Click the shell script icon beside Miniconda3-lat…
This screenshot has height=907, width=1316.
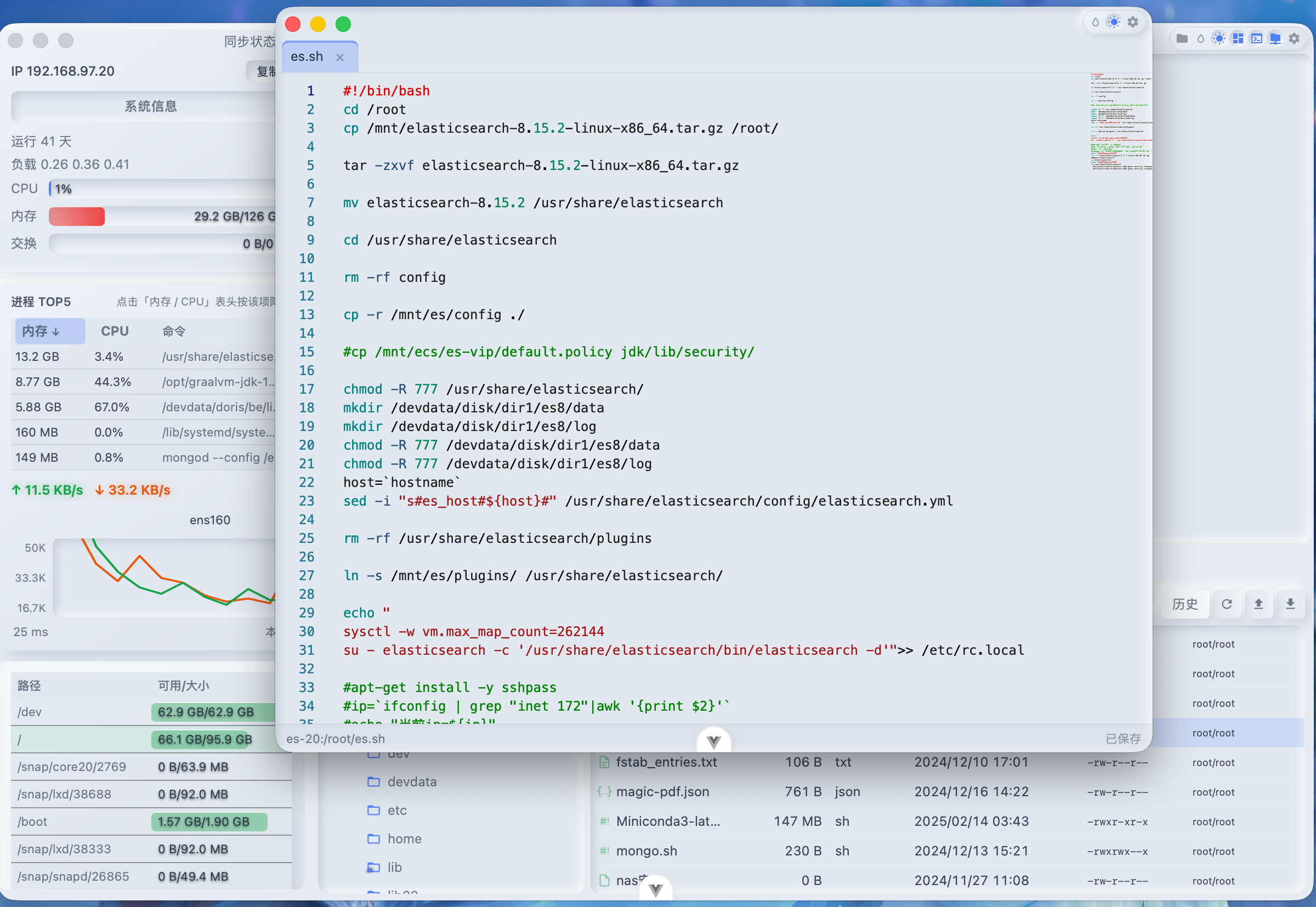tap(605, 821)
